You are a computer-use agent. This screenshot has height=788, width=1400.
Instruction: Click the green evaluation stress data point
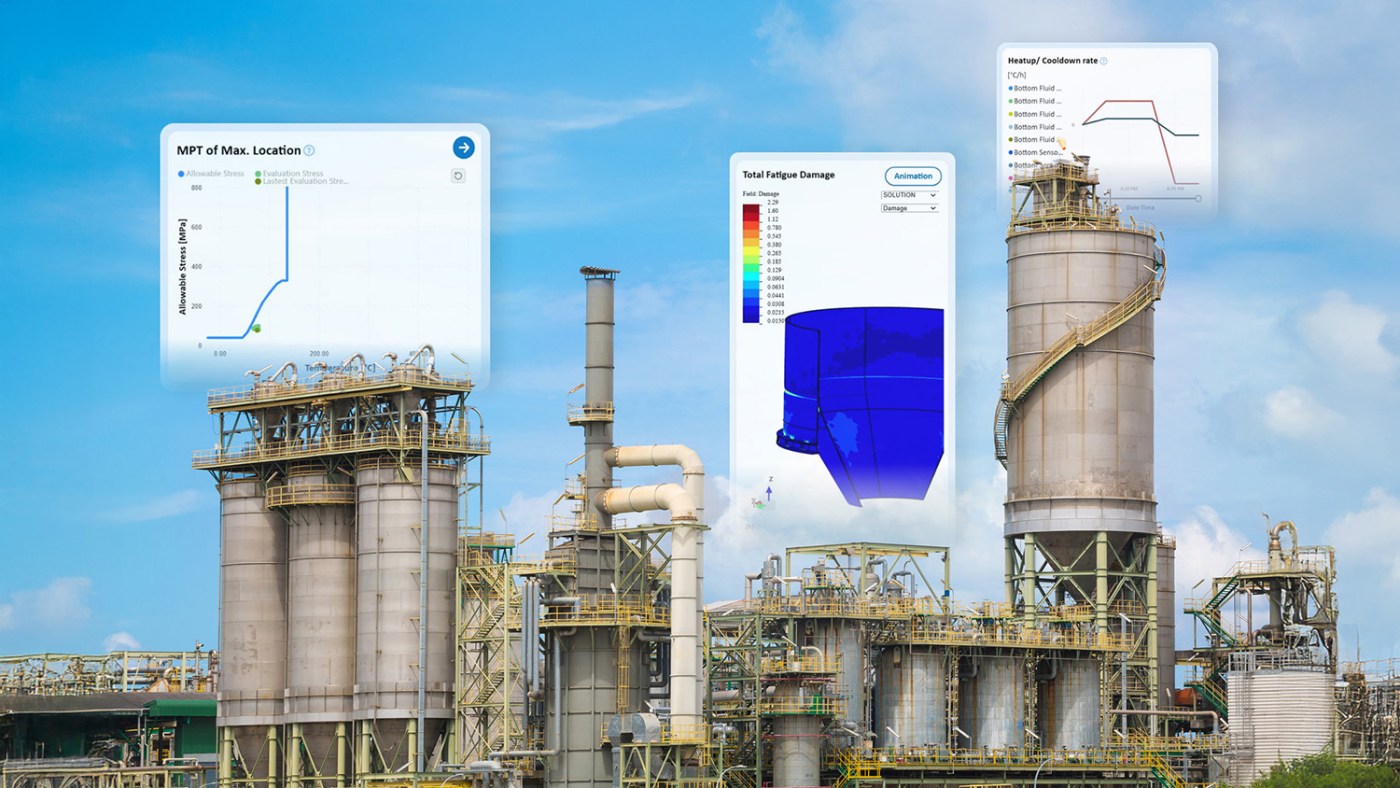[x=256, y=328]
